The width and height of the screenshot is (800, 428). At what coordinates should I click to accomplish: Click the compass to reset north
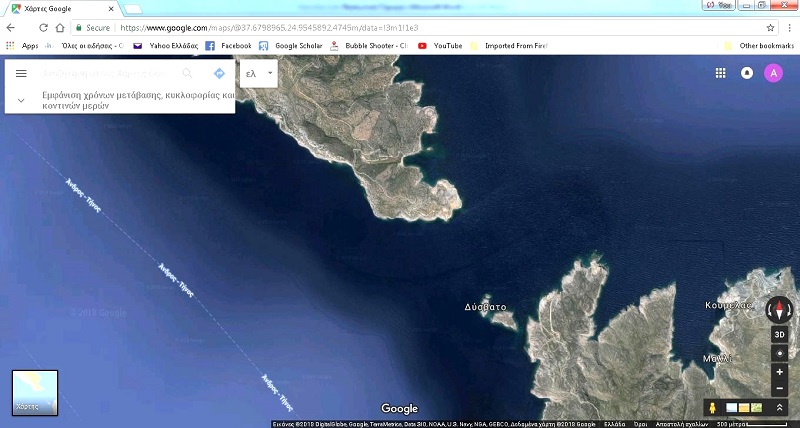pos(779,309)
